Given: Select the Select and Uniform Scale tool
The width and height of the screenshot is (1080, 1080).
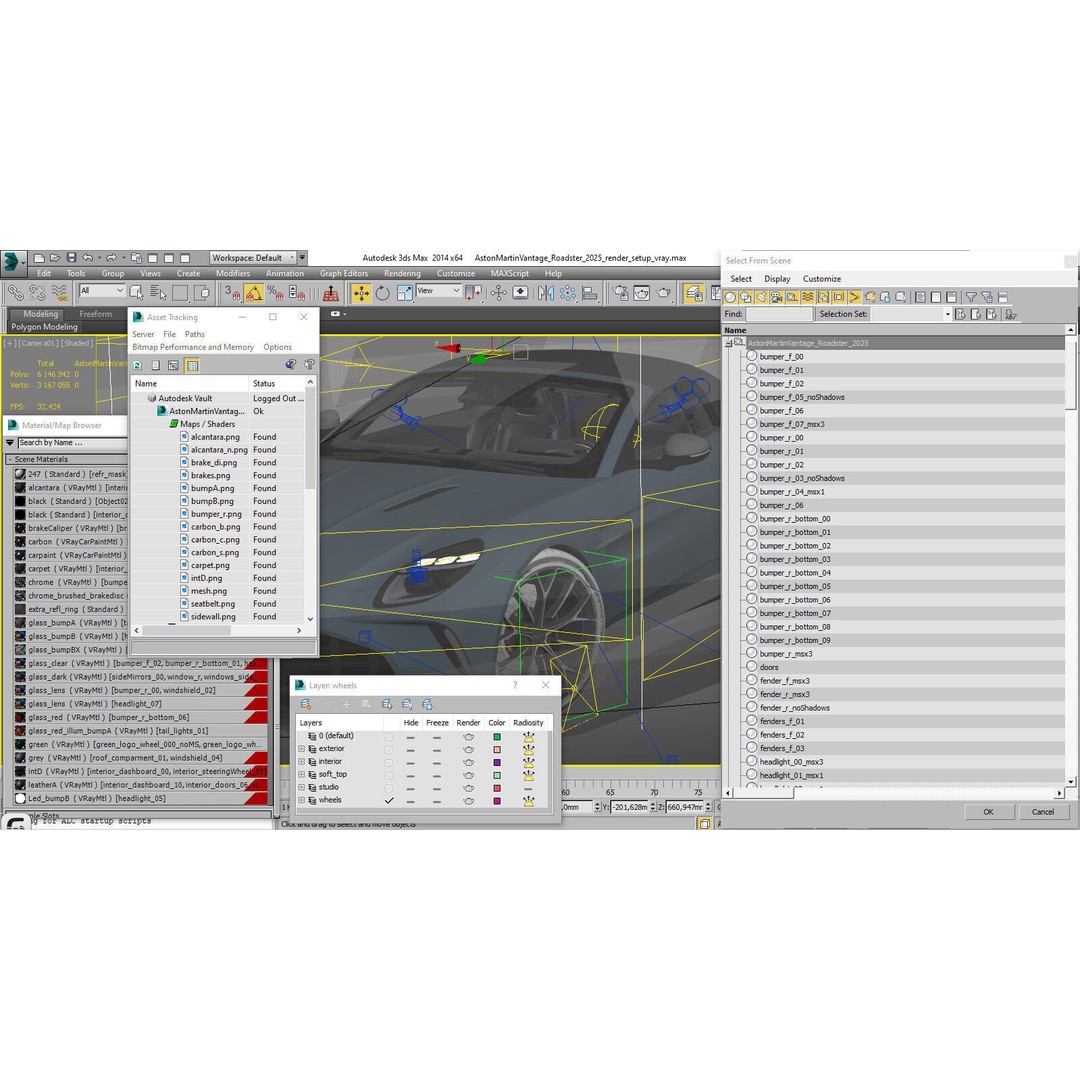Looking at the screenshot, I should pyautogui.click(x=404, y=293).
